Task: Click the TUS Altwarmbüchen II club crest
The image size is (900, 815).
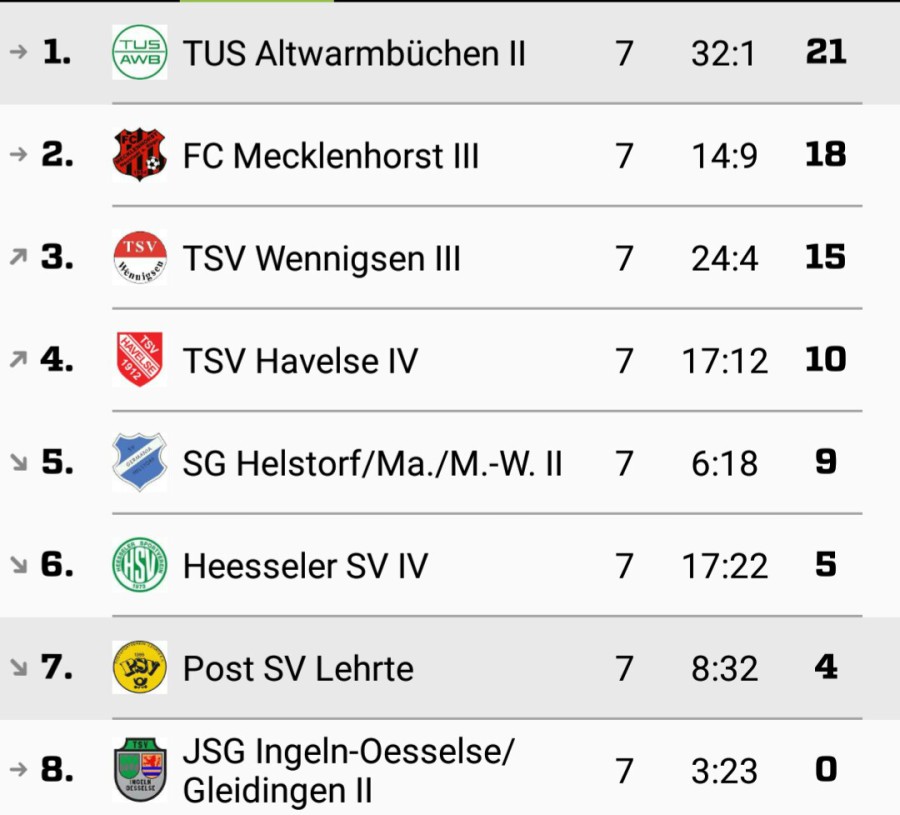Action: (x=140, y=53)
